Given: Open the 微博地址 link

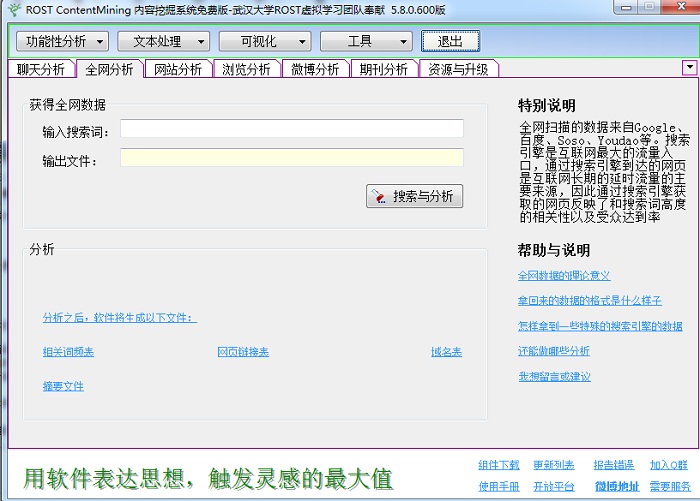Looking at the screenshot, I should pos(616,486).
